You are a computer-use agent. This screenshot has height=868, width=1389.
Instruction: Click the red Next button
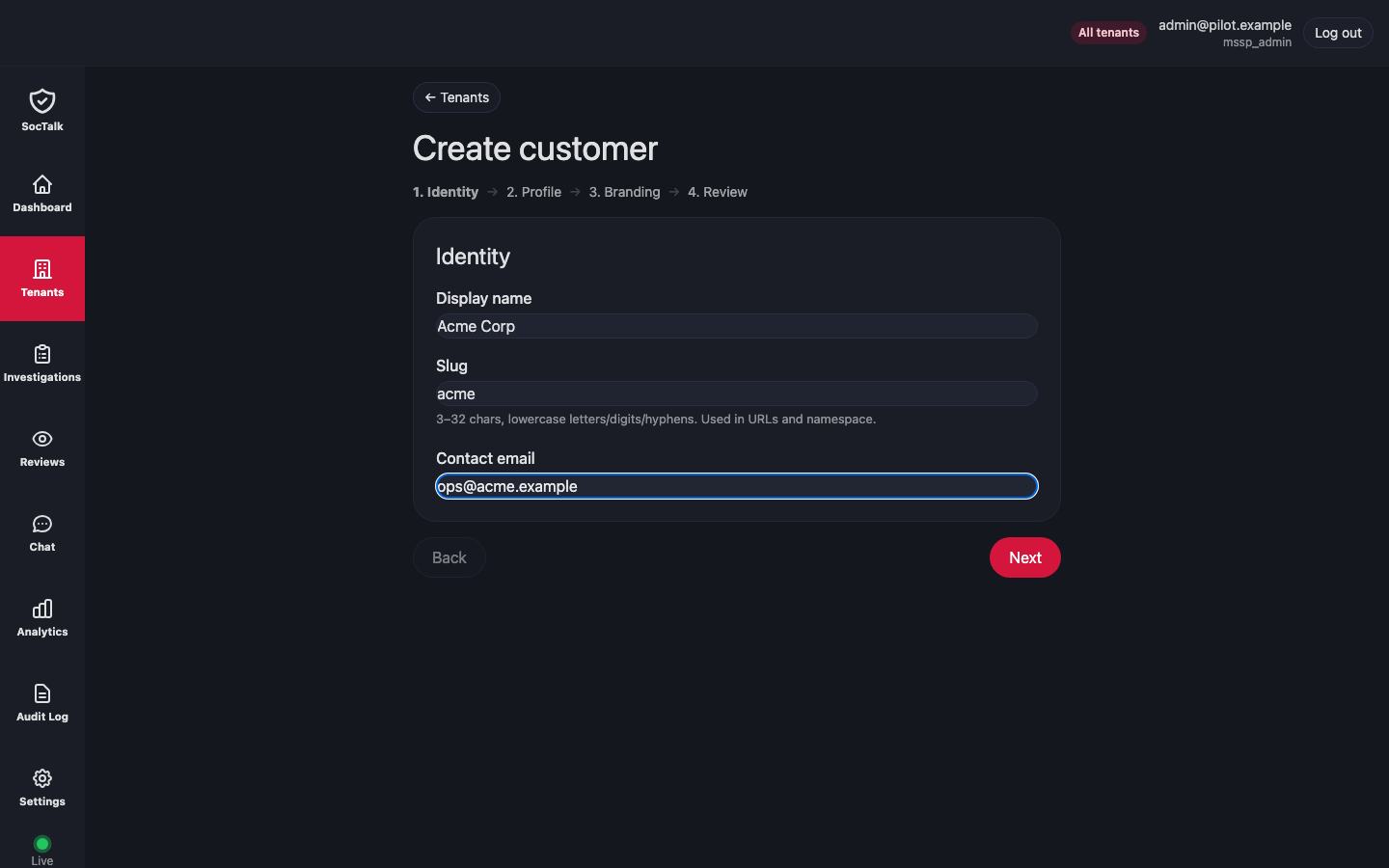pyautogui.click(x=1025, y=557)
